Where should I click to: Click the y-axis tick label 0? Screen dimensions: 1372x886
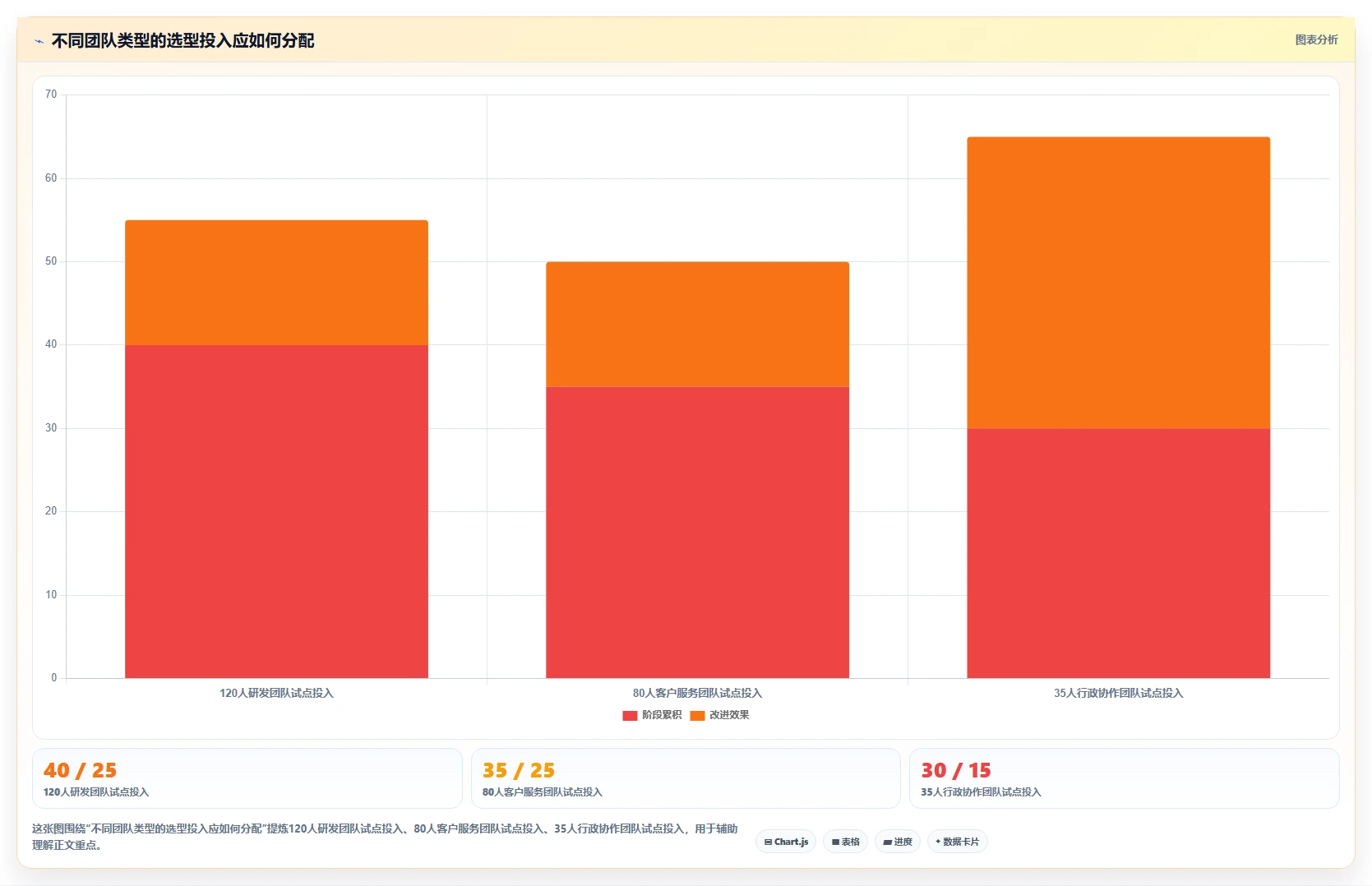pos(54,678)
